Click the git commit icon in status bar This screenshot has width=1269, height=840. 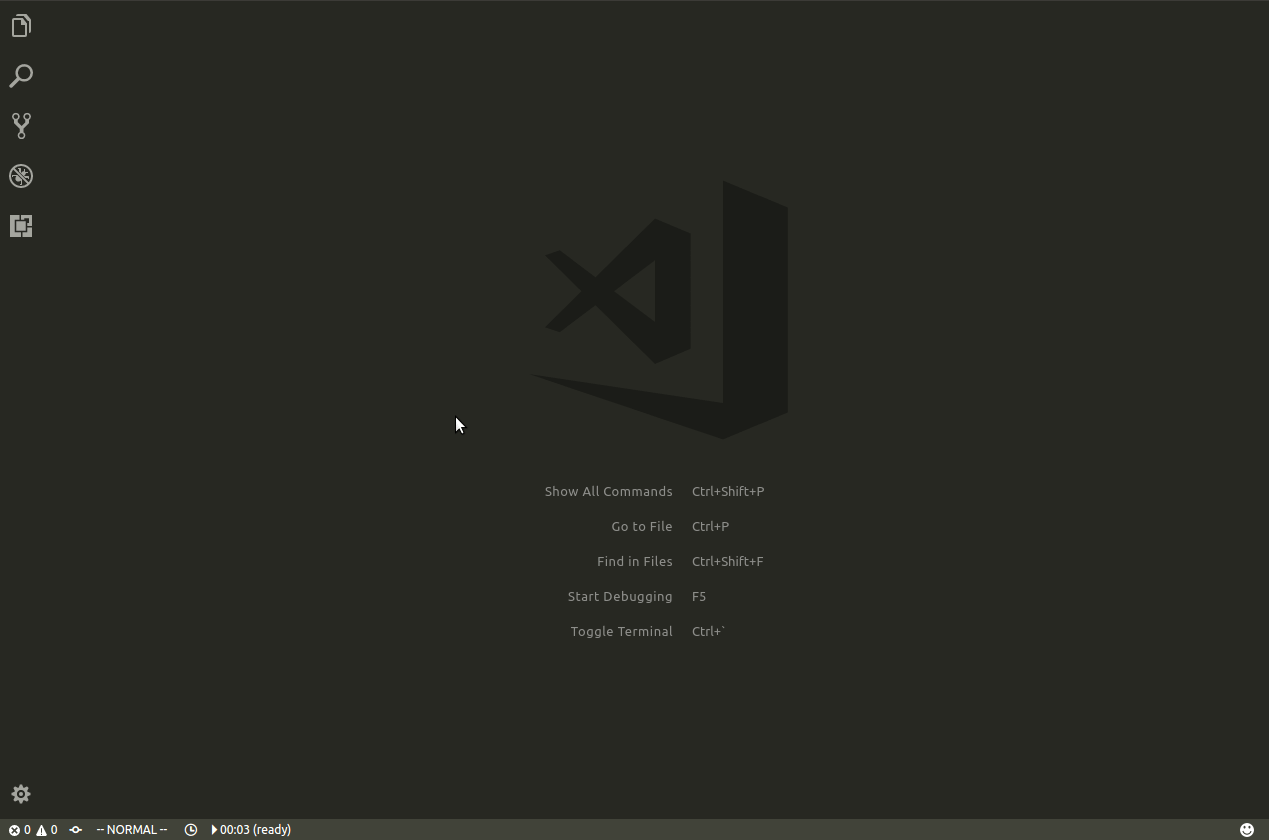(x=76, y=830)
